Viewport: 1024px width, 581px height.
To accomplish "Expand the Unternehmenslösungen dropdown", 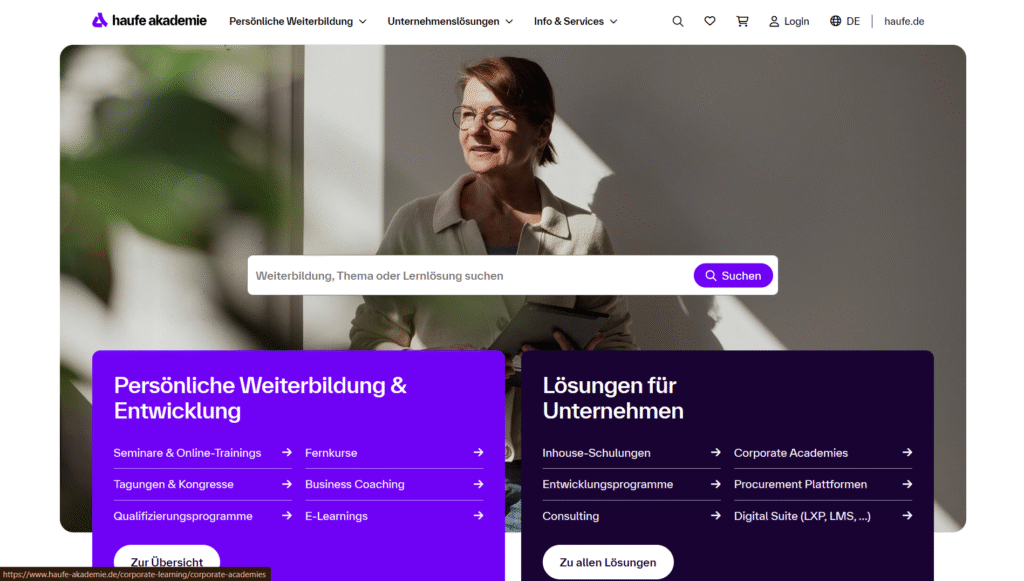I will click(x=450, y=22).
